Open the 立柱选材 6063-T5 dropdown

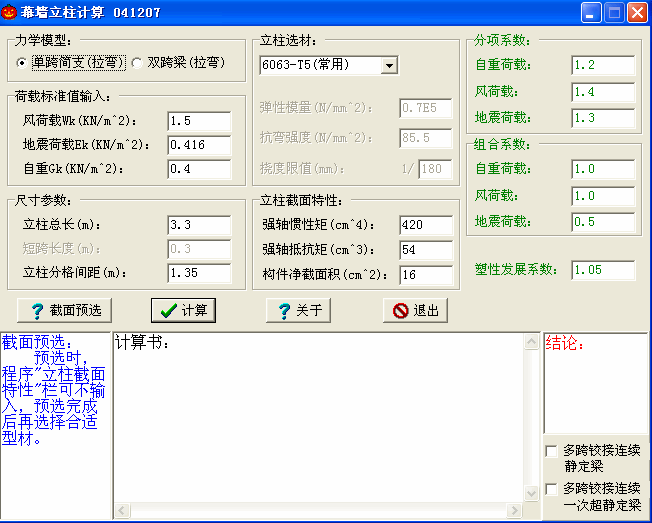(389, 66)
